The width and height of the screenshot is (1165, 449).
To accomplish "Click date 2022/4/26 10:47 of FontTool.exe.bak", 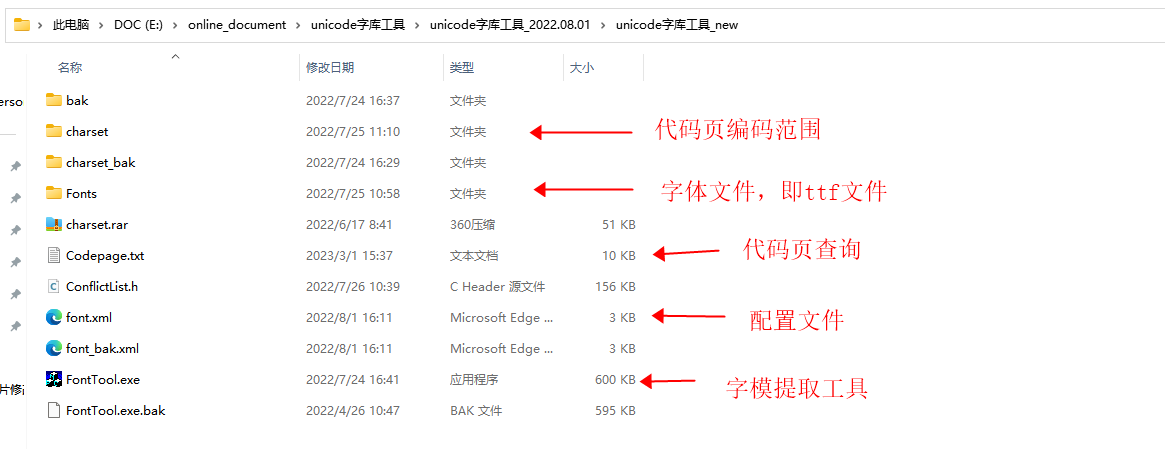I will click(353, 410).
